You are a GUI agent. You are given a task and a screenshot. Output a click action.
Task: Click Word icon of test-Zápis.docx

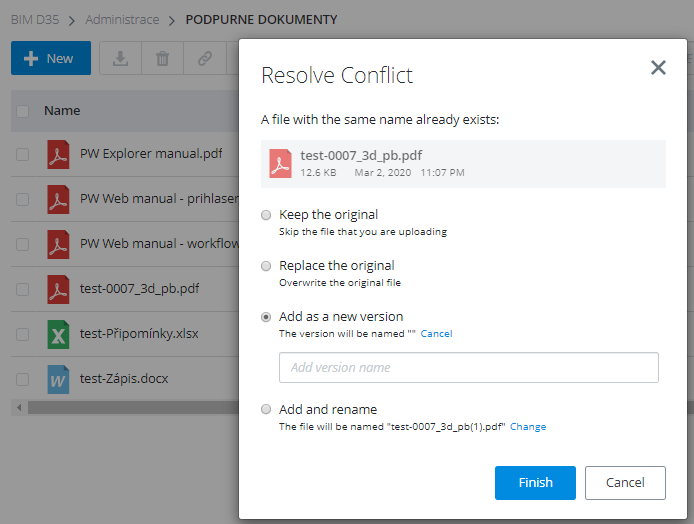click(58, 379)
